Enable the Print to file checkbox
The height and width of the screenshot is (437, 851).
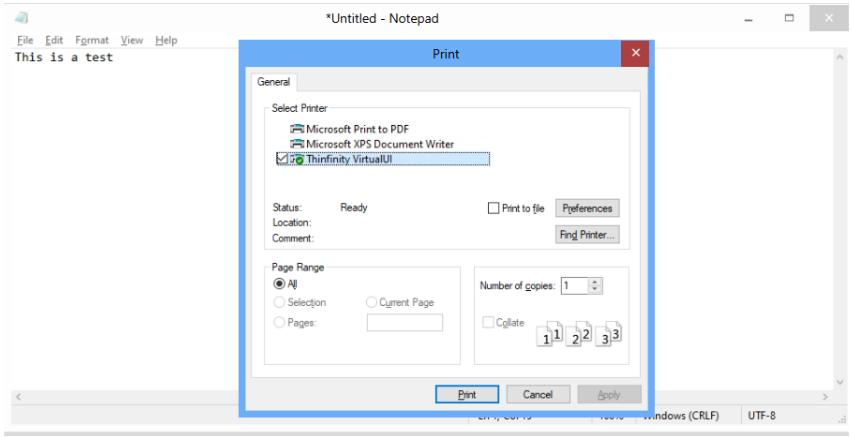[493, 208]
